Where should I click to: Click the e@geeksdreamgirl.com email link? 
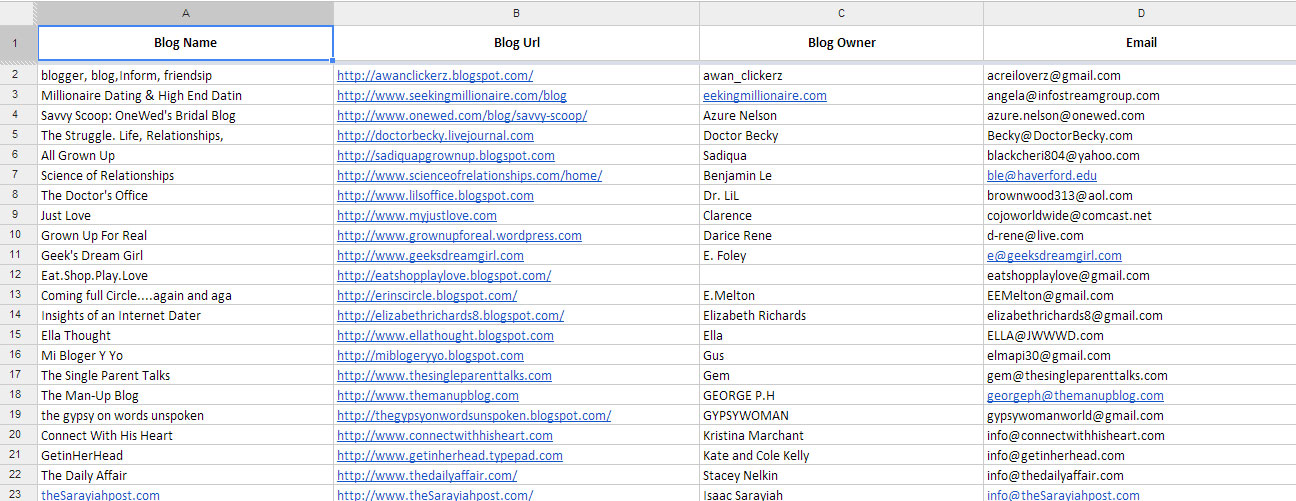(1054, 256)
